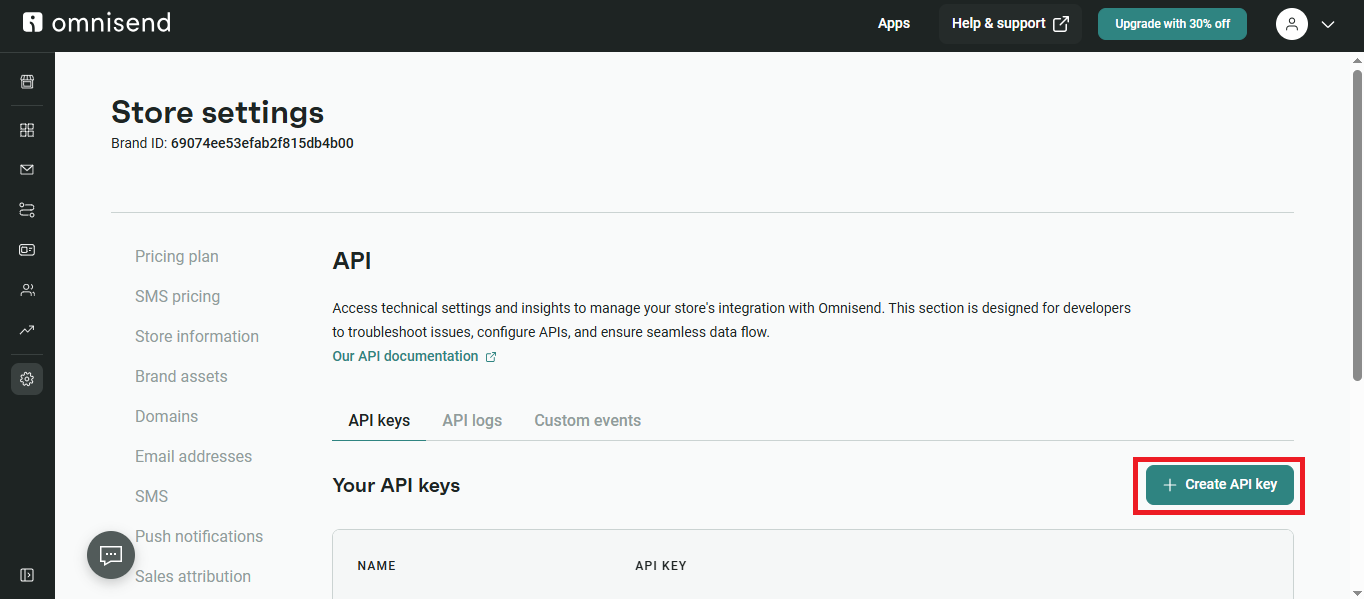Screen dimensions: 1364x599
Task: Switch to the API logs tab
Action: [472, 421]
